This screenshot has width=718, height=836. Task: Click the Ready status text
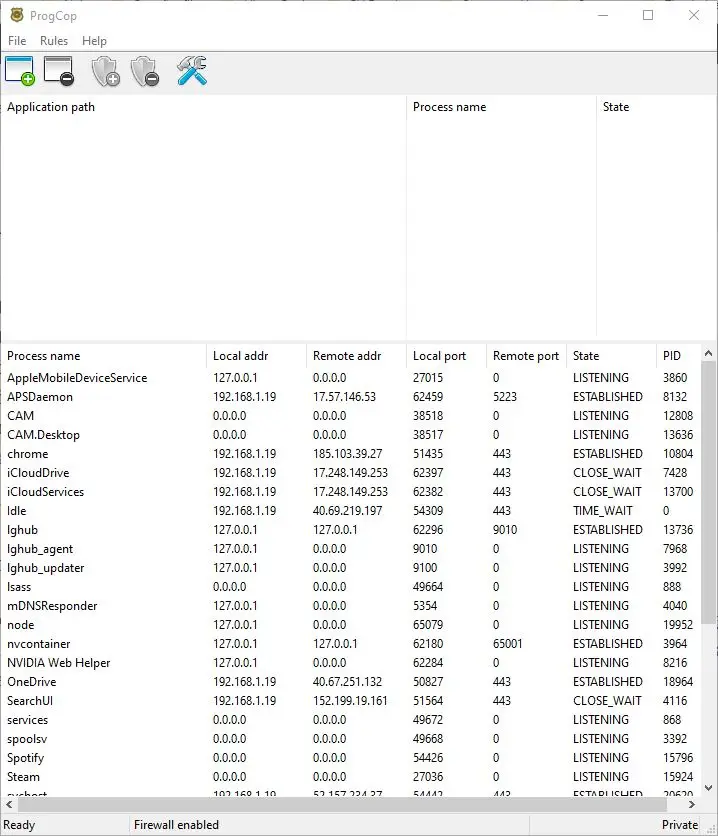pyautogui.click(x=19, y=825)
